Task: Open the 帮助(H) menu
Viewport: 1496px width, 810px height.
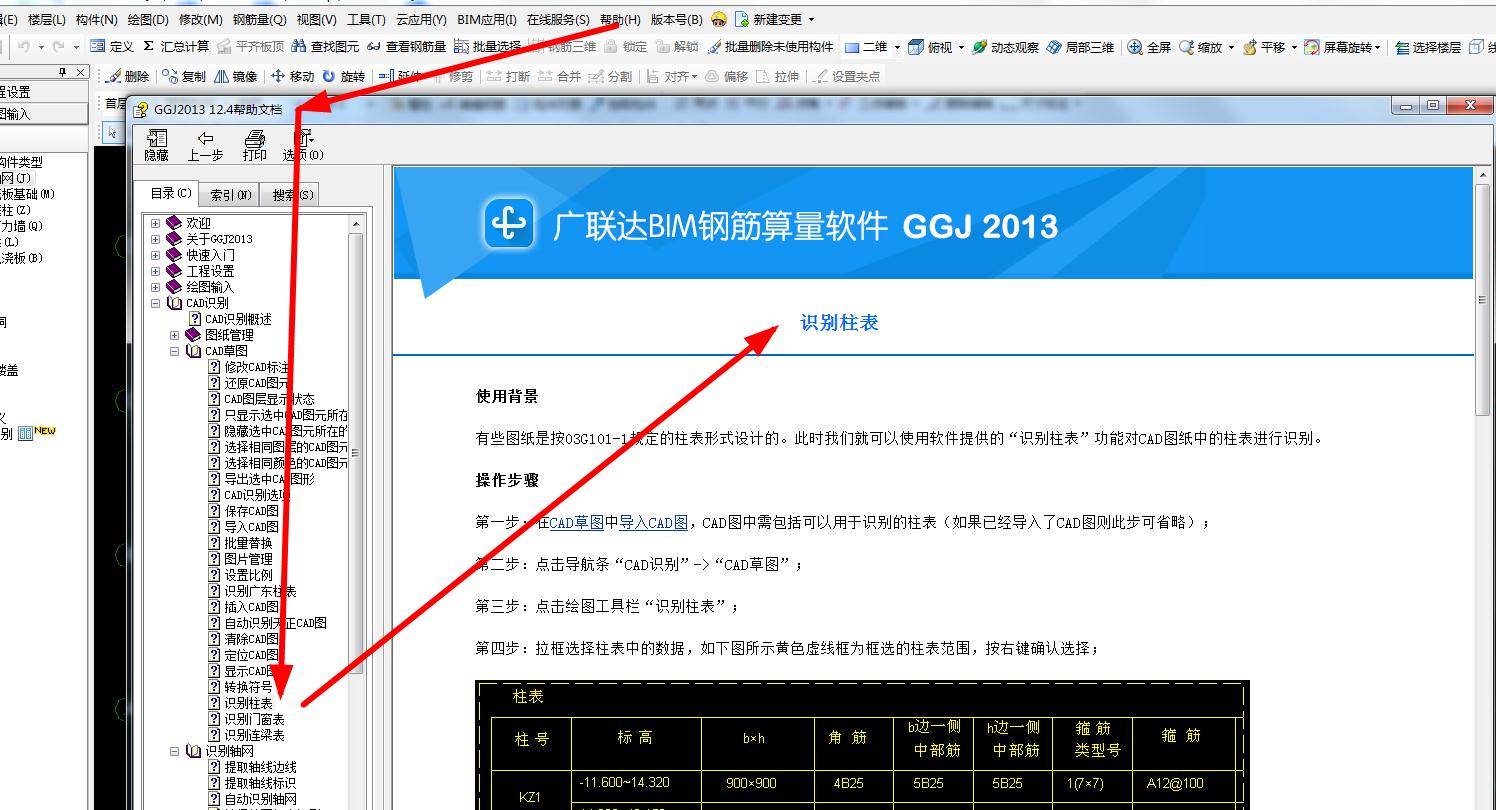Action: (620, 19)
